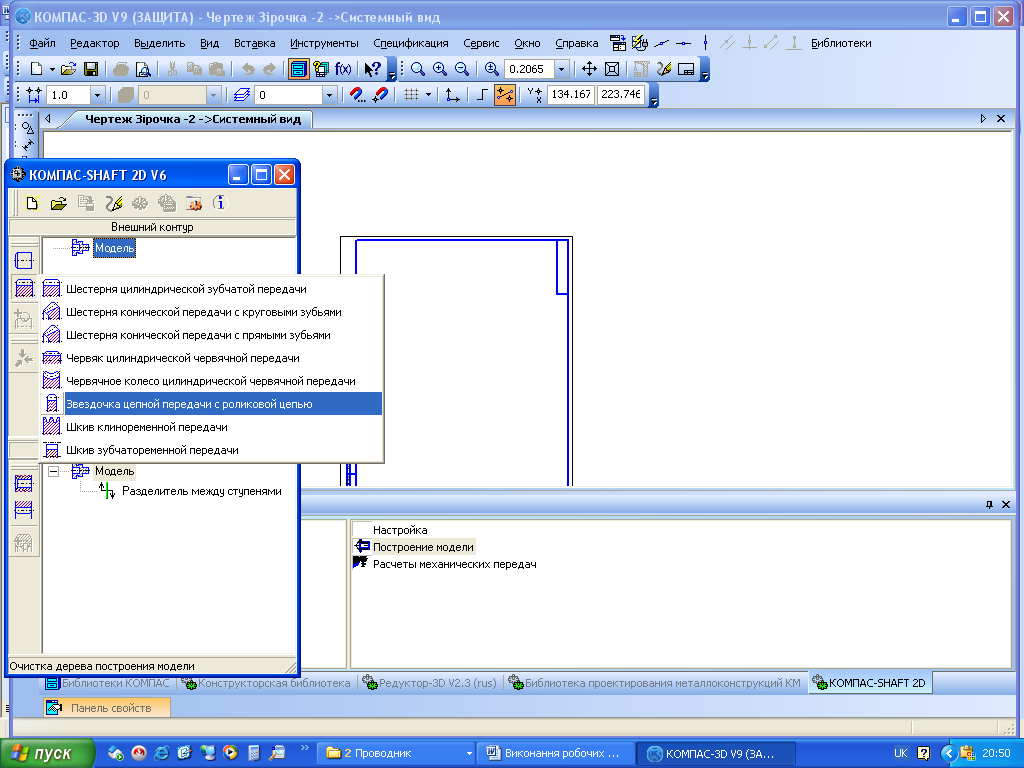Open the Инструменты menu
1024x768 pixels.
pos(324,43)
